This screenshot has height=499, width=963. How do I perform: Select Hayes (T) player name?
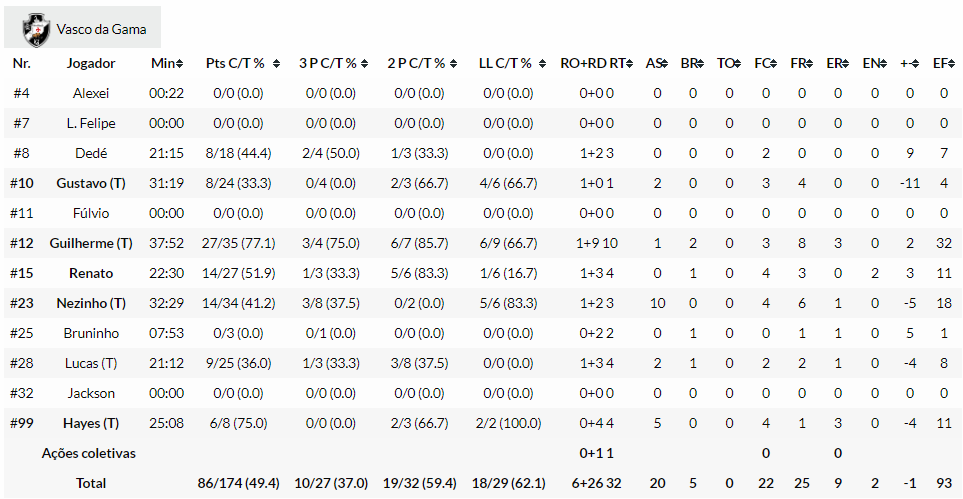[91, 423]
